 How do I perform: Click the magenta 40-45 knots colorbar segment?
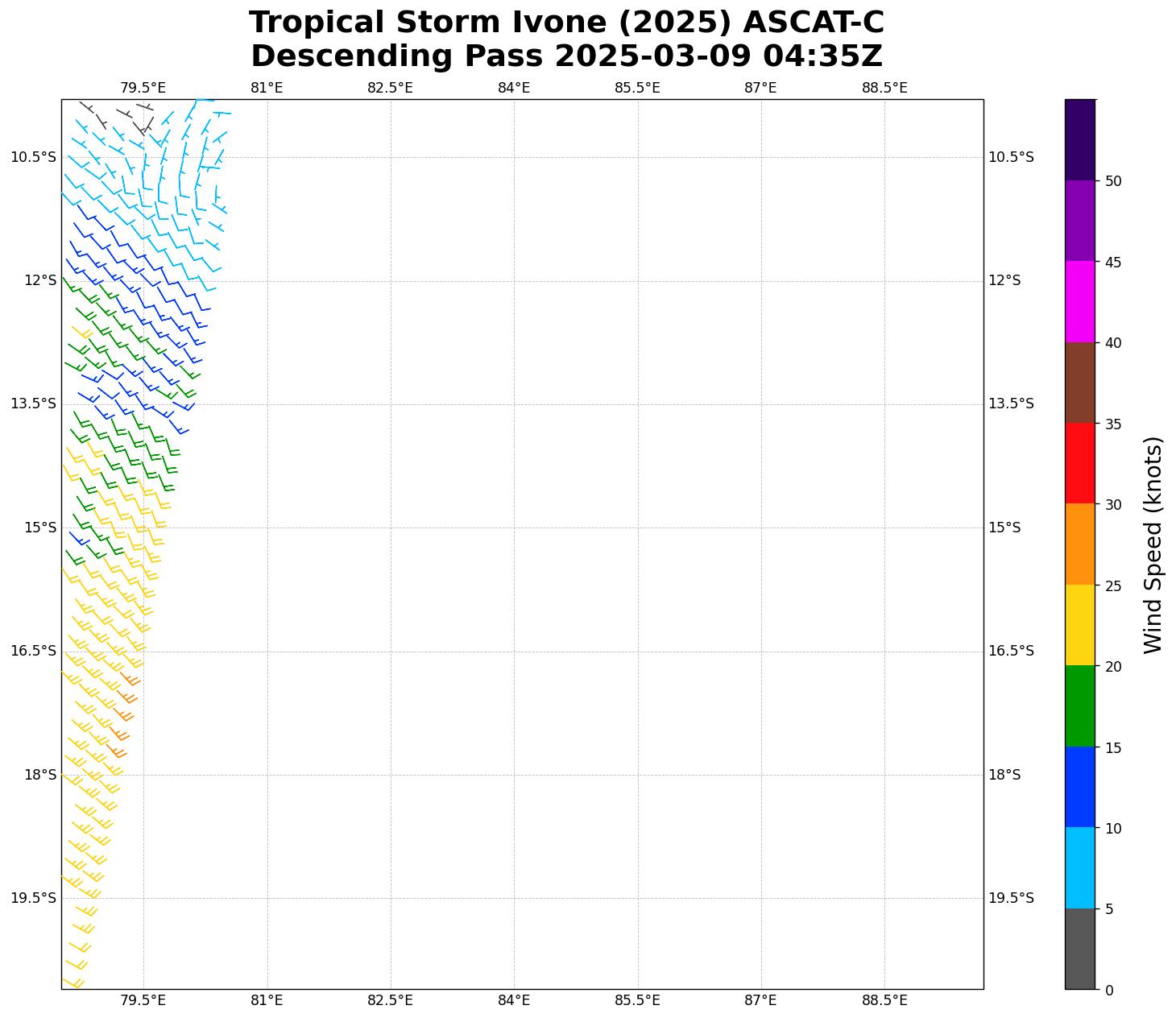pos(1079,301)
